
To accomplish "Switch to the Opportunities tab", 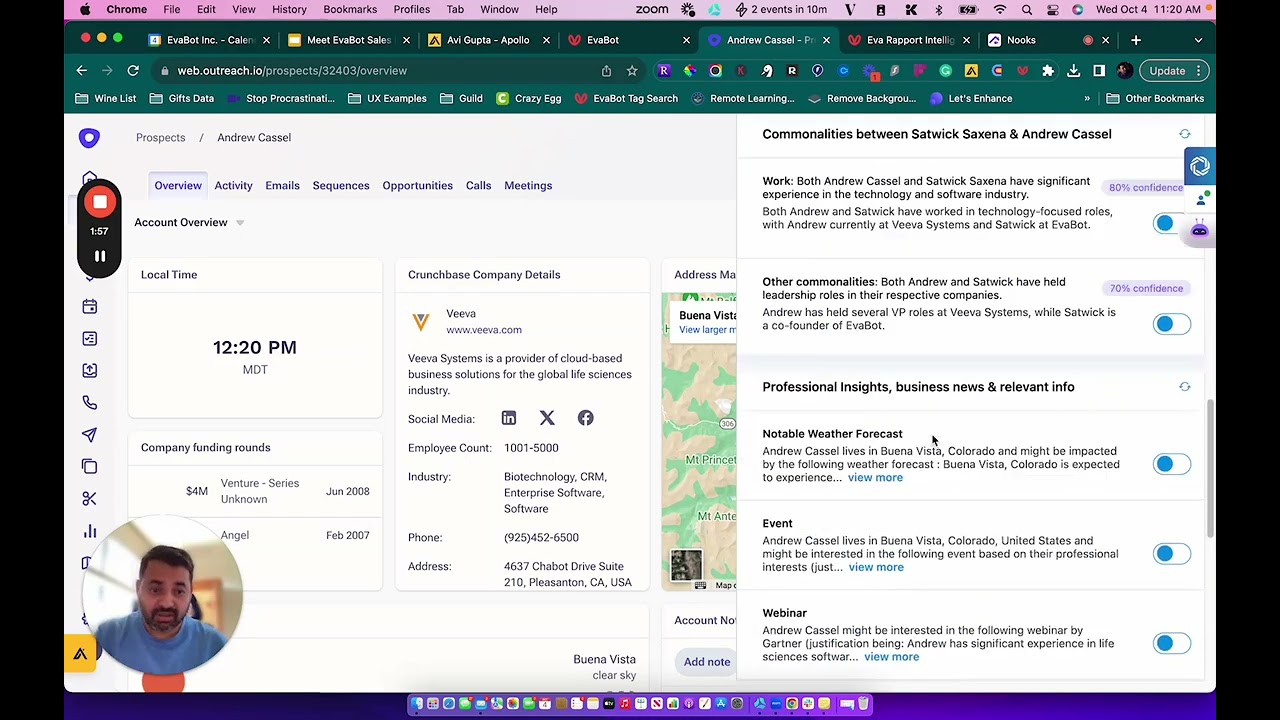I will pyautogui.click(x=417, y=186).
